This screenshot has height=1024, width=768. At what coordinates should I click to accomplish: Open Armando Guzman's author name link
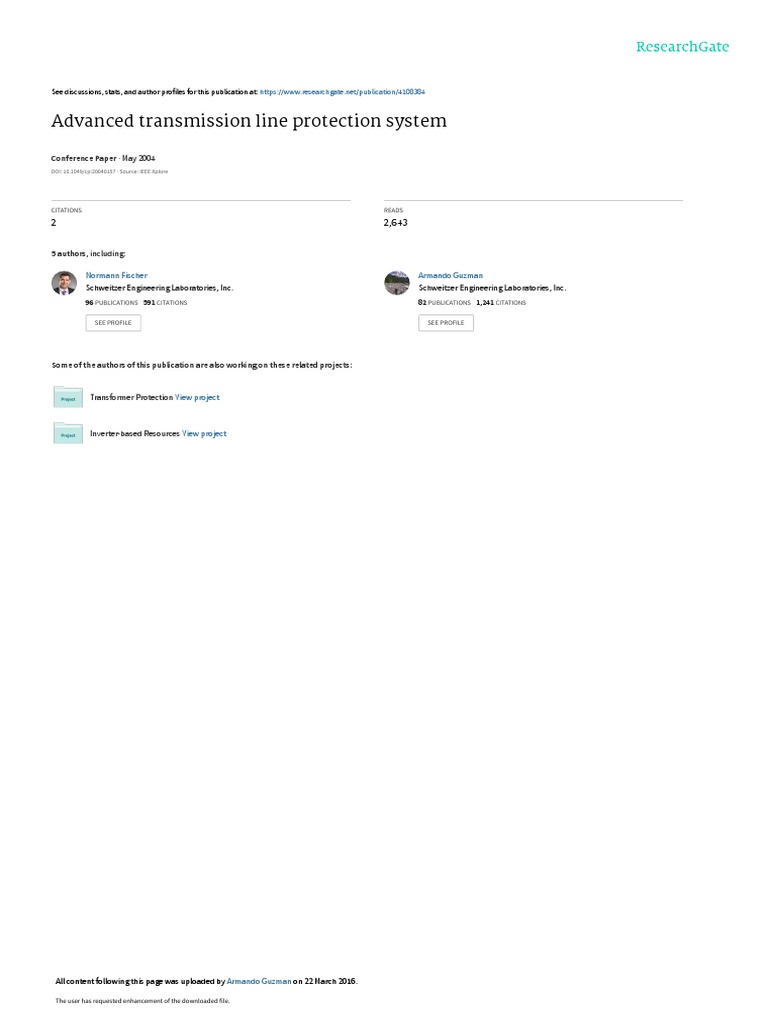(450, 276)
